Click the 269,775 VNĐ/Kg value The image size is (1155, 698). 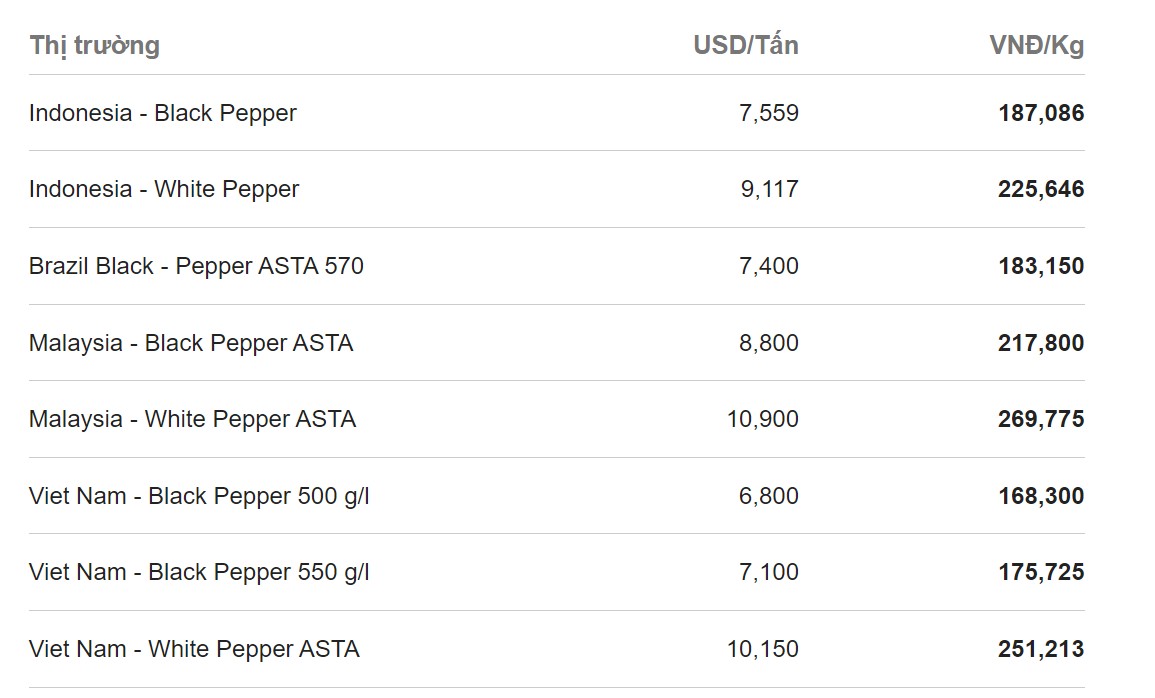click(x=1040, y=419)
